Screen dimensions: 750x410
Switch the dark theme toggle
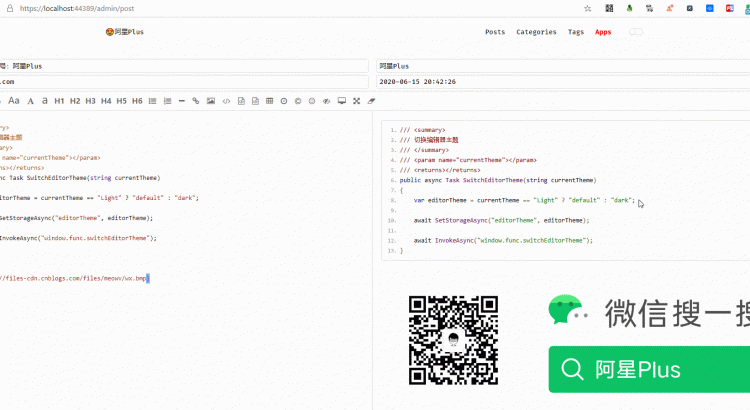tap(635, 32)
